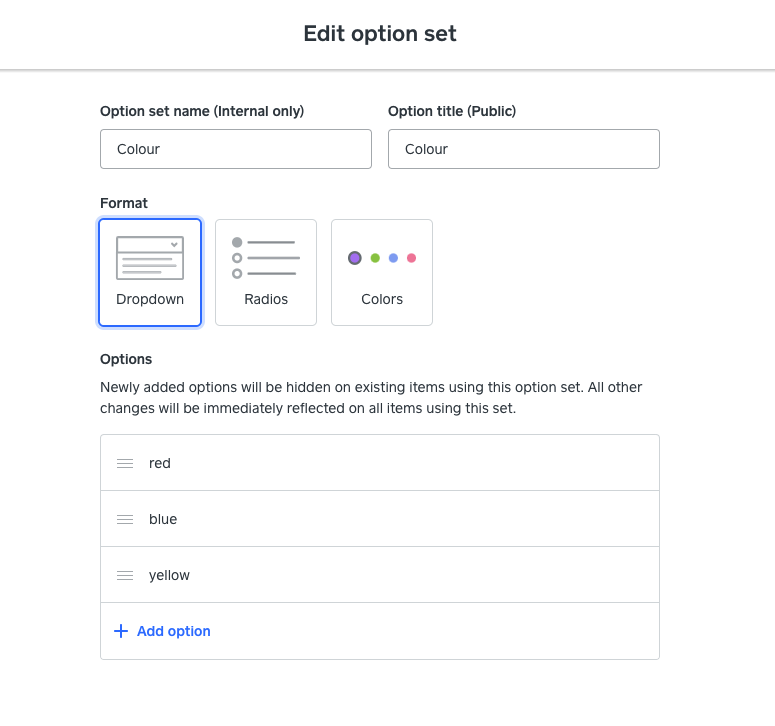
Task: Focus the Option title (Public) field
Action: click(524, 149)
